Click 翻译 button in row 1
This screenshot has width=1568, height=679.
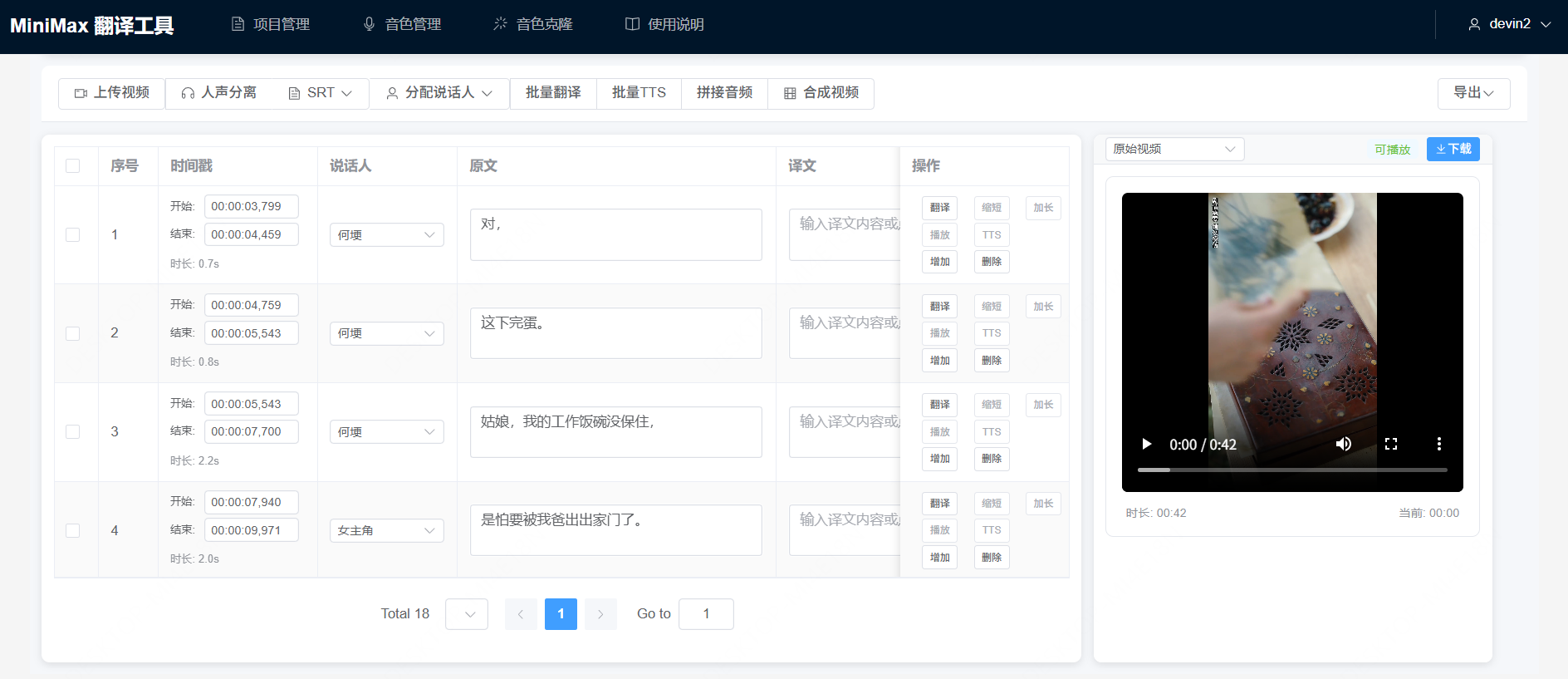pos(939,208)
